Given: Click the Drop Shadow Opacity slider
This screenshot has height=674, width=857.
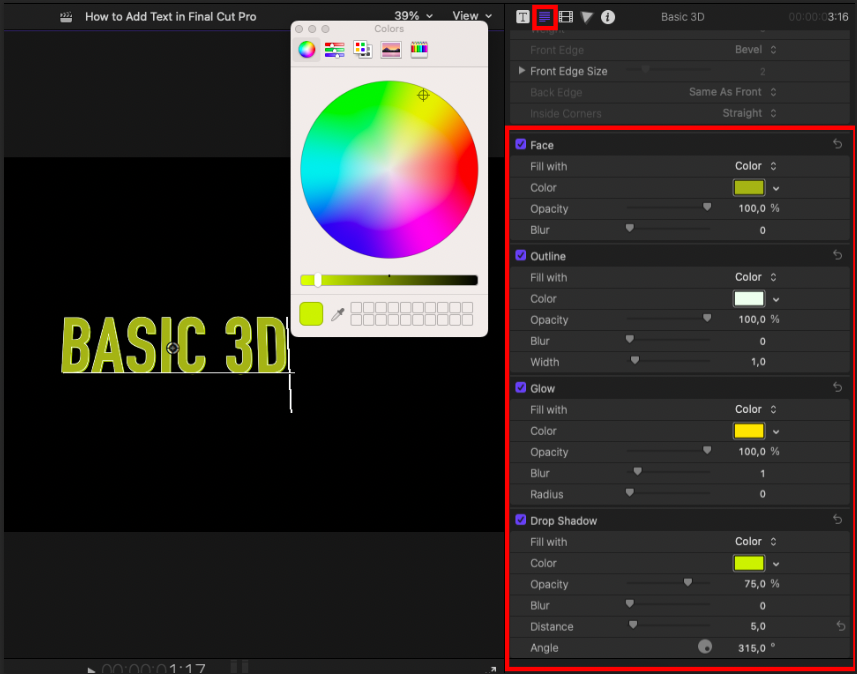Looking at the screenshot, I should (x=668, y=584).
